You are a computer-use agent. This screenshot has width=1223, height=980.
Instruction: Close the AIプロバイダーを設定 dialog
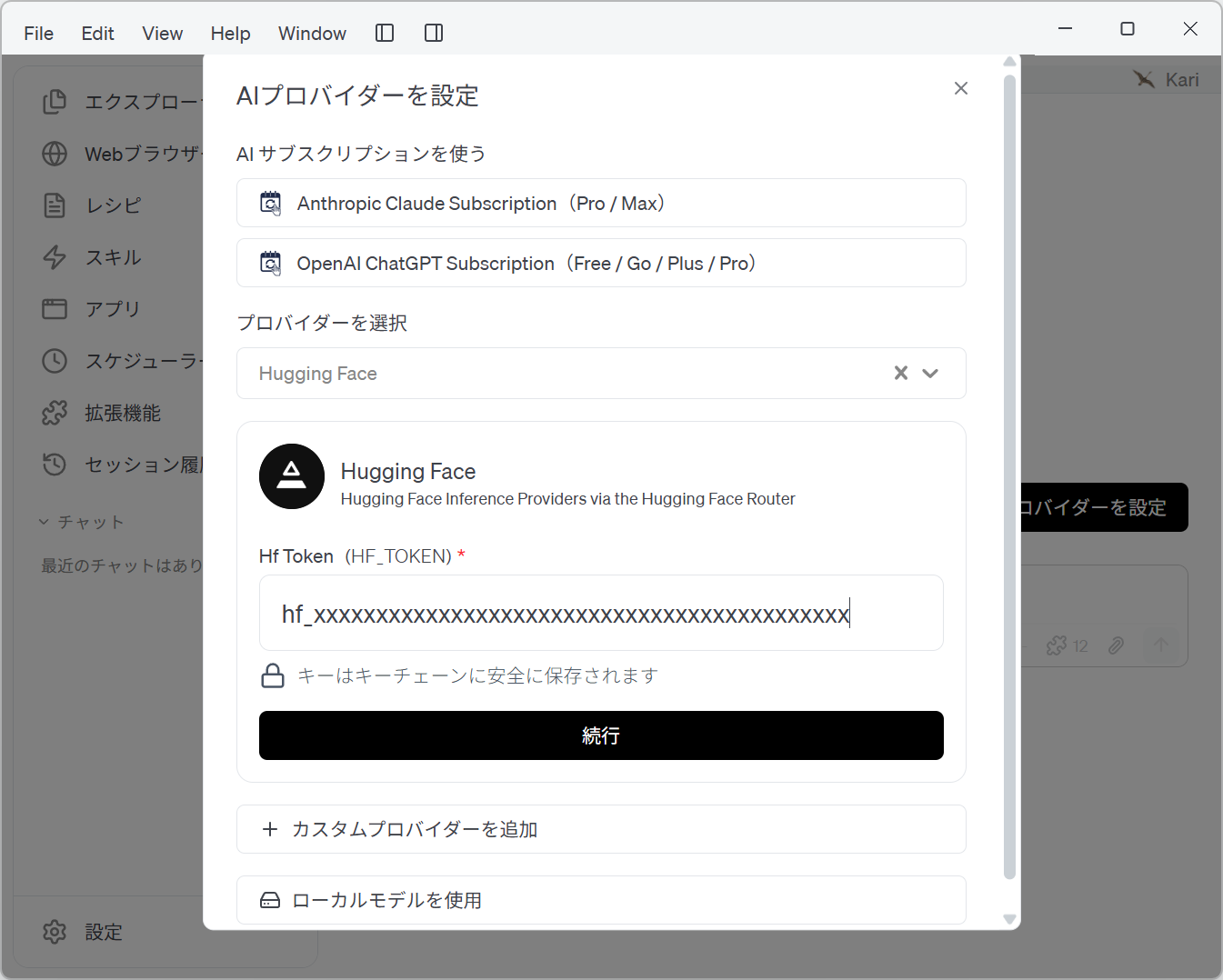[961, 88]
